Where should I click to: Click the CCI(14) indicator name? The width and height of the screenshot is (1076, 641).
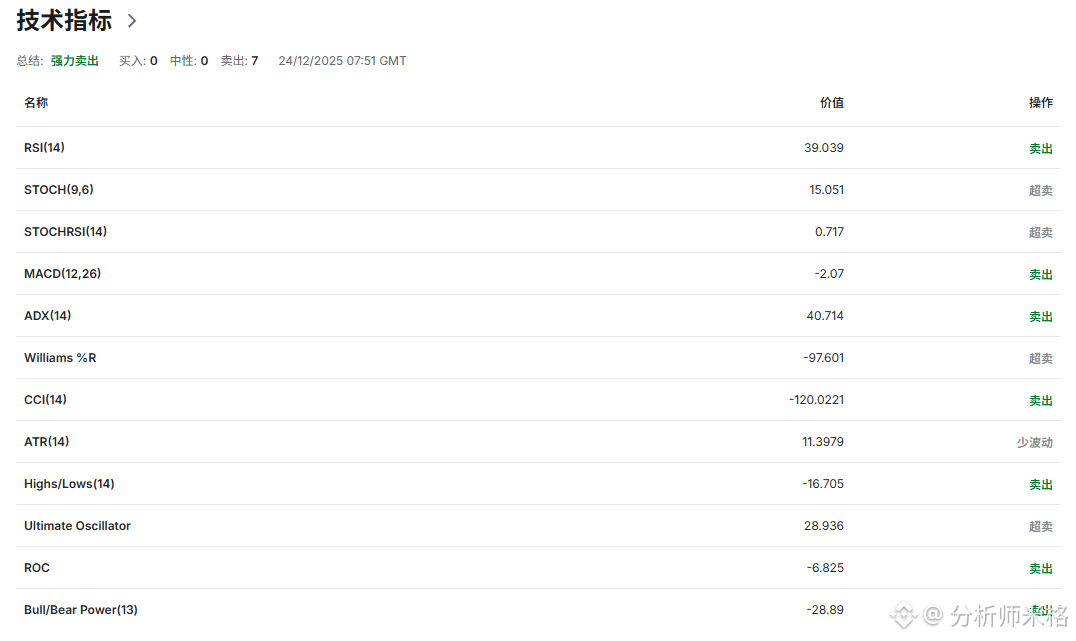pyautogui.click(x=45, y=399)
